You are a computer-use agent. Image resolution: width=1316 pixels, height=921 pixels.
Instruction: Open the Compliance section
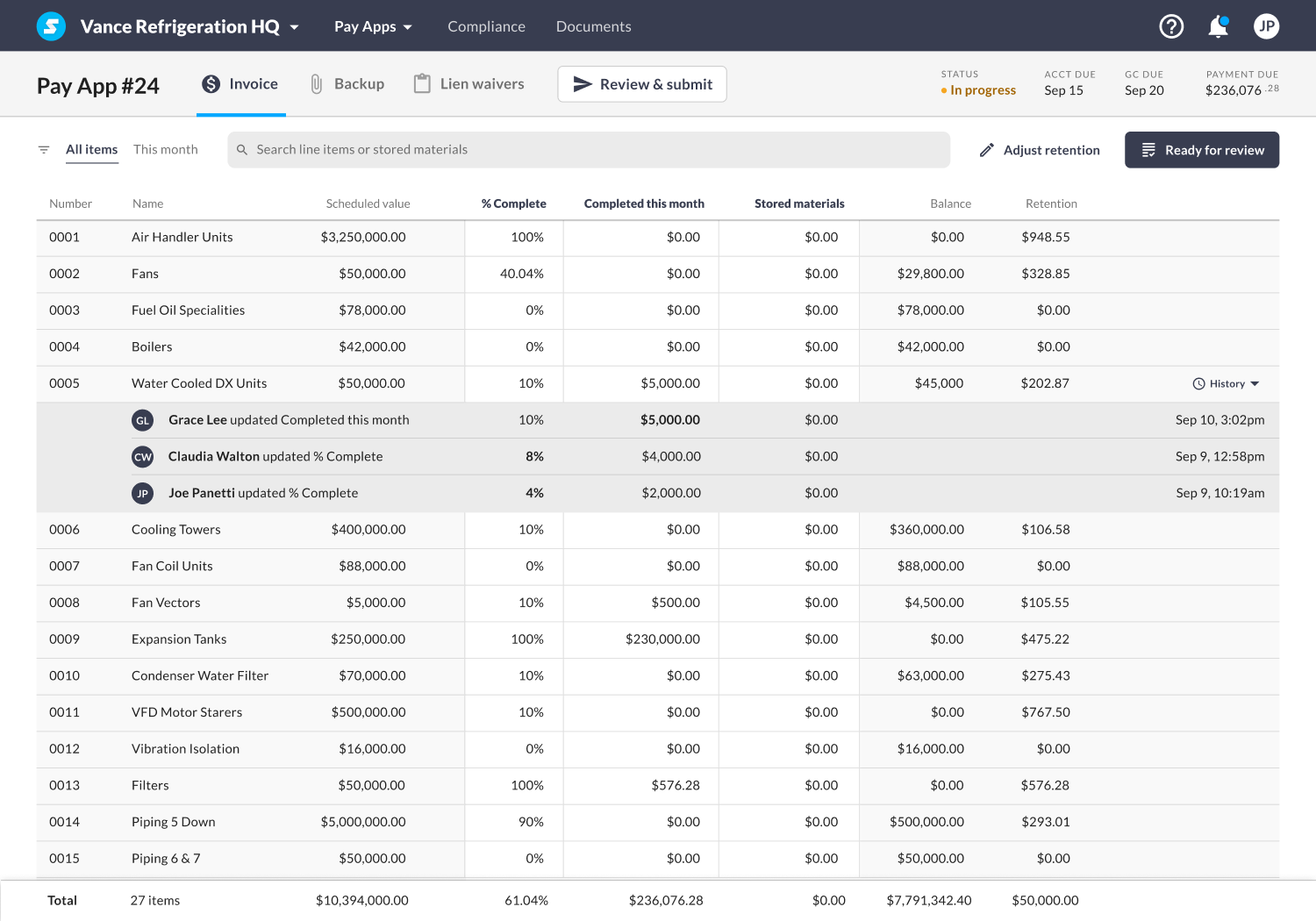click(486, 26)
